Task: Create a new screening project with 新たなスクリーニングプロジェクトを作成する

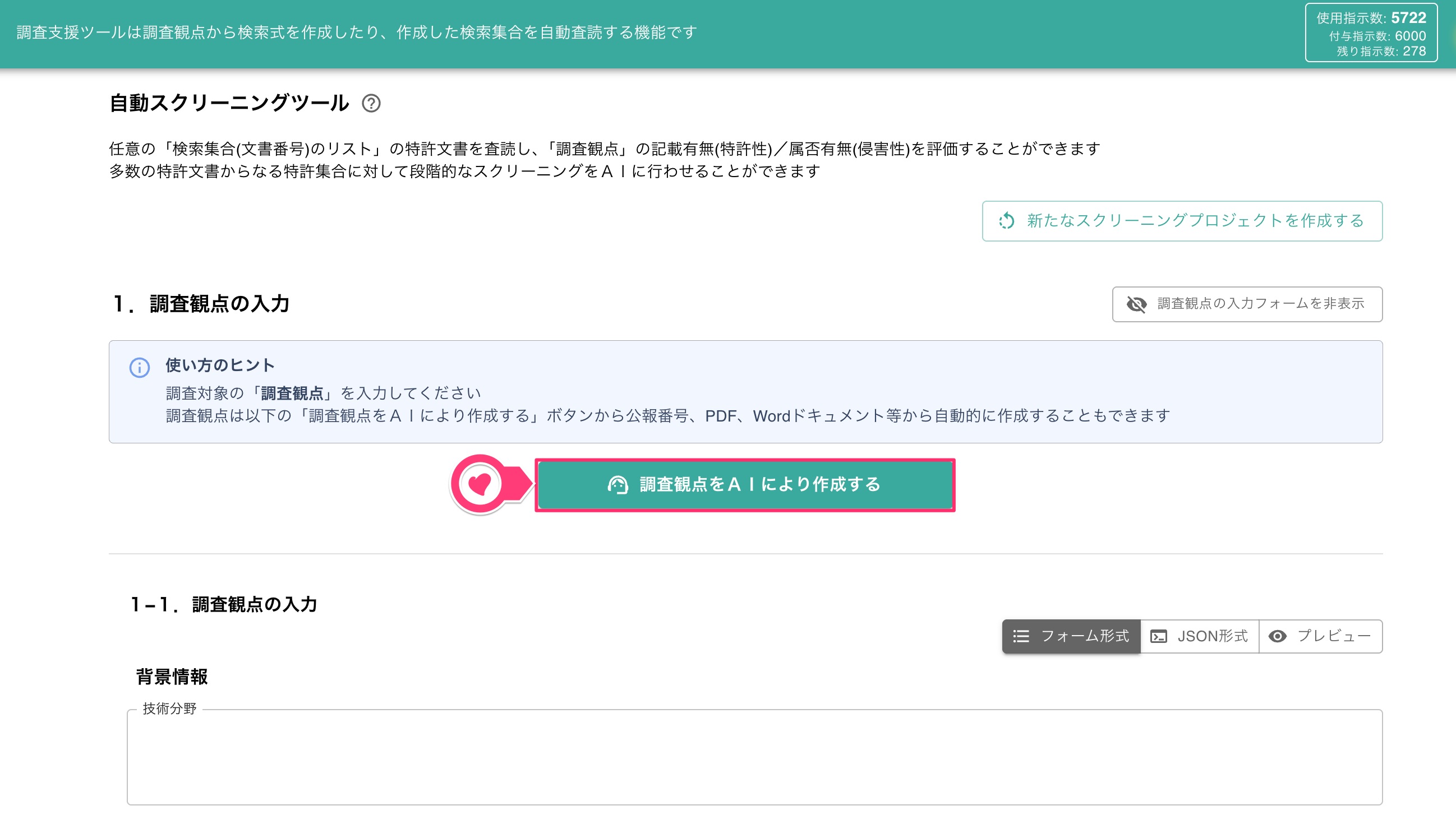Action: [1182, 221]
